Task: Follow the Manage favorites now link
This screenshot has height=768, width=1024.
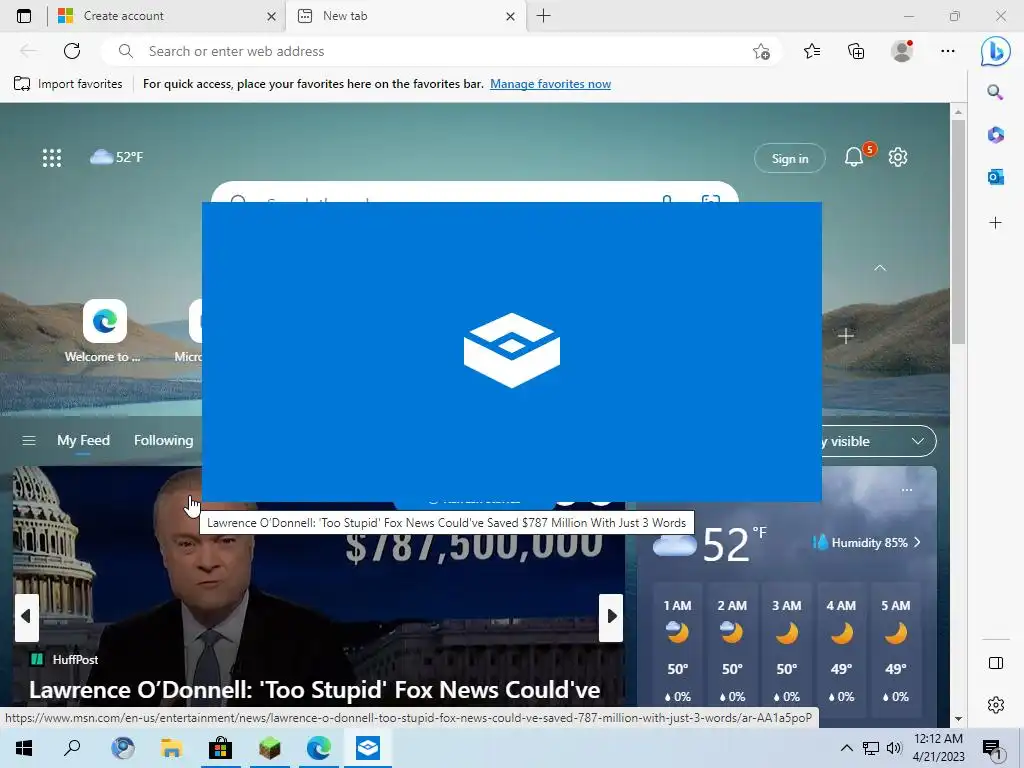Action: click(x=551, y=84)
